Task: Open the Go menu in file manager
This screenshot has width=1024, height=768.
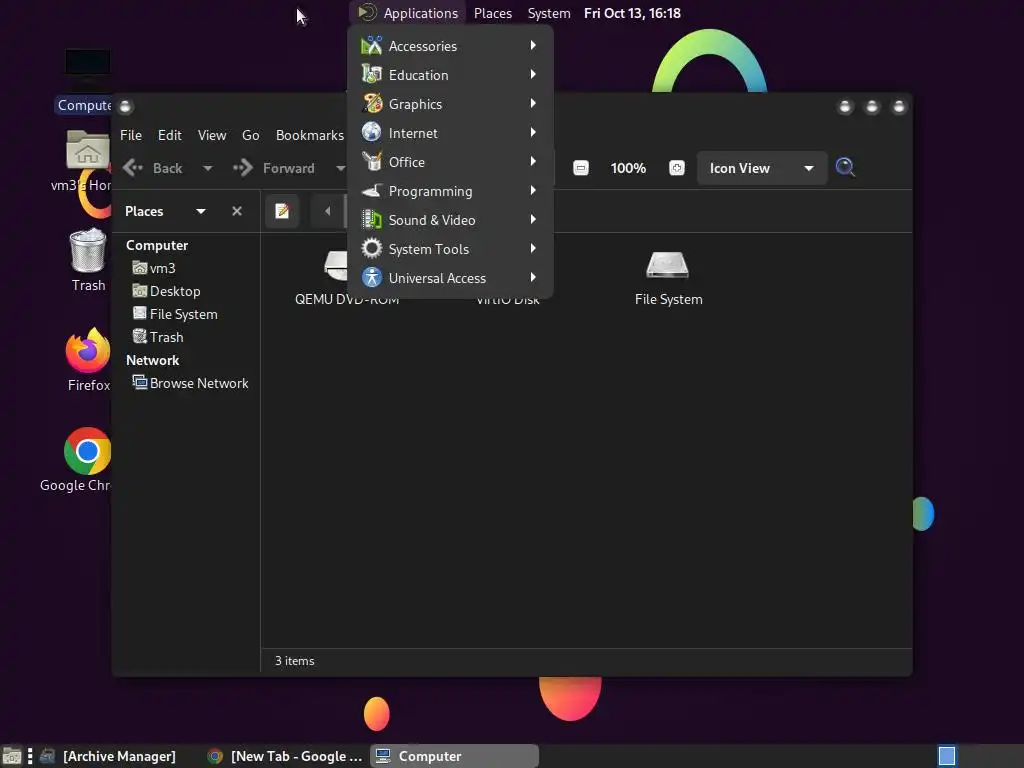Action: (251, 135)
